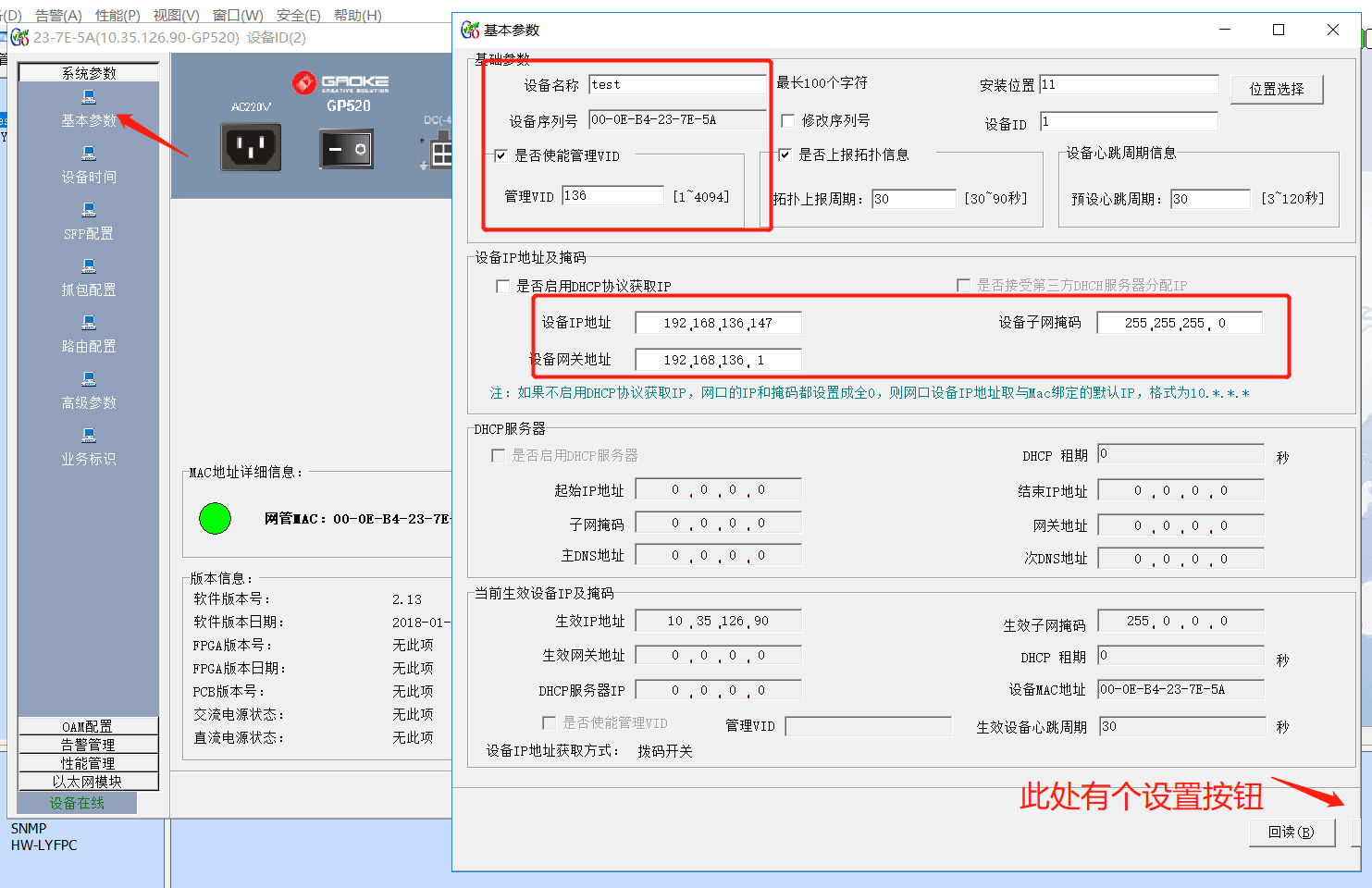Click the 主DNS地址 field
Screen dimensions: 1372x888
click(x=718, y=556)
